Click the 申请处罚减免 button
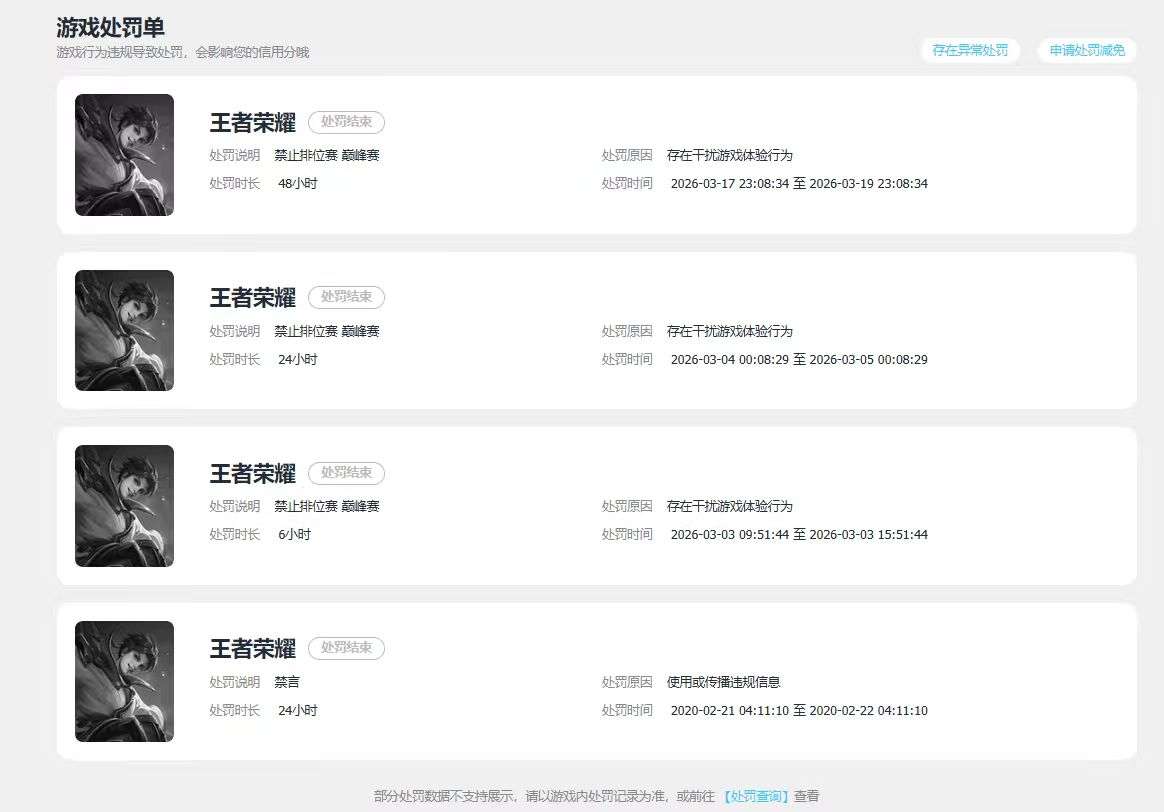The width and height of the screenshot is (1164, 812). [1087, 50]
